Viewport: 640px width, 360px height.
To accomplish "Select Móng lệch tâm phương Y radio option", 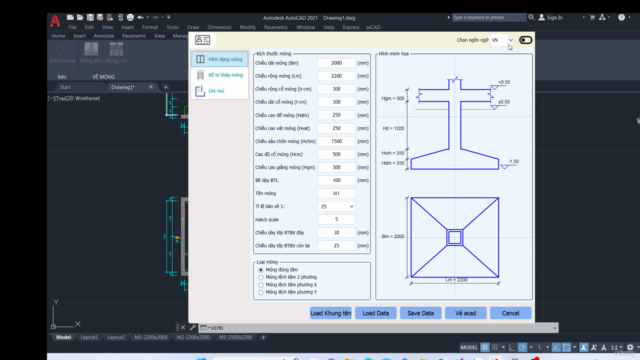I will (261, 292).
